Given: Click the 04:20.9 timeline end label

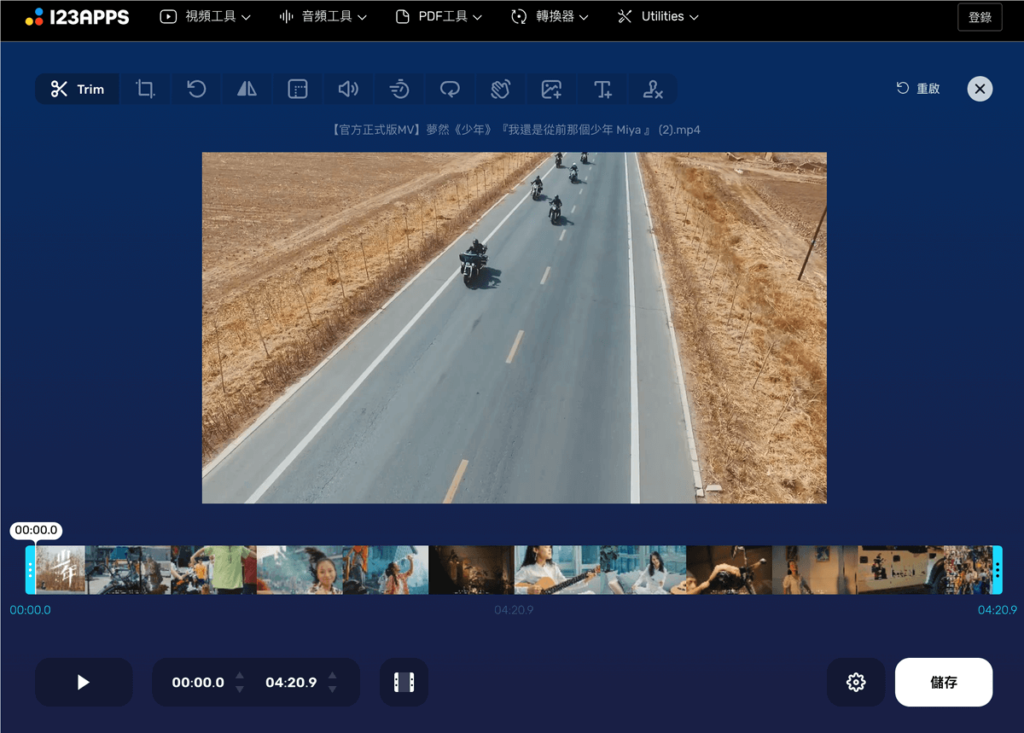Looking at the screenshot, I should [997, 610].
